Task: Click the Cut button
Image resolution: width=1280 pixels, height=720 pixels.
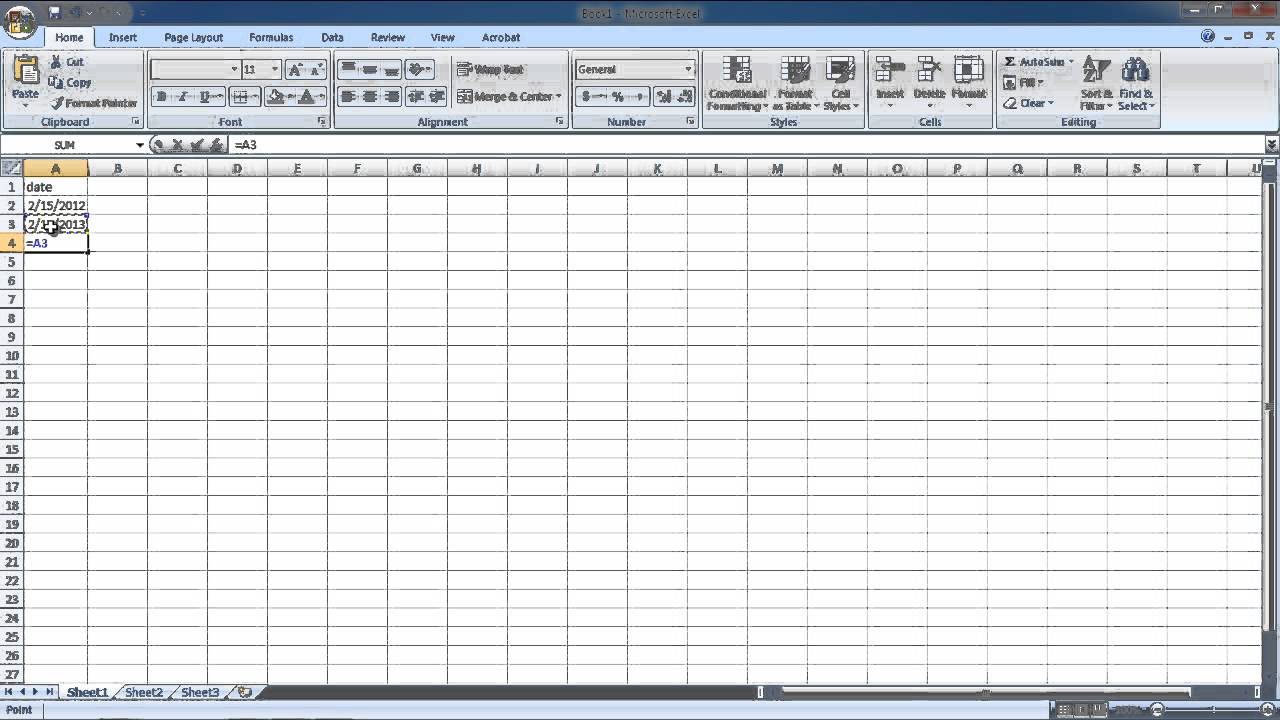Action: 67,62
